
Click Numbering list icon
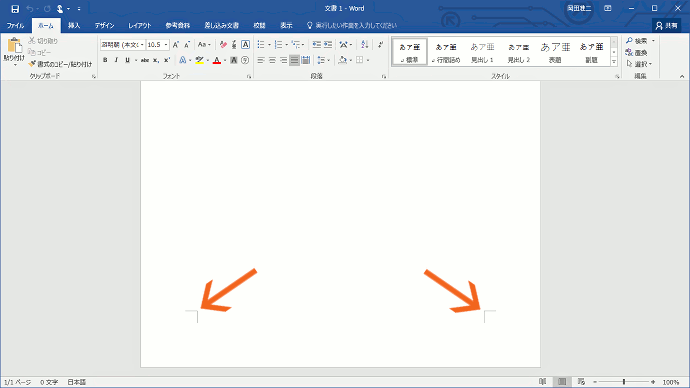click(279, 45)
